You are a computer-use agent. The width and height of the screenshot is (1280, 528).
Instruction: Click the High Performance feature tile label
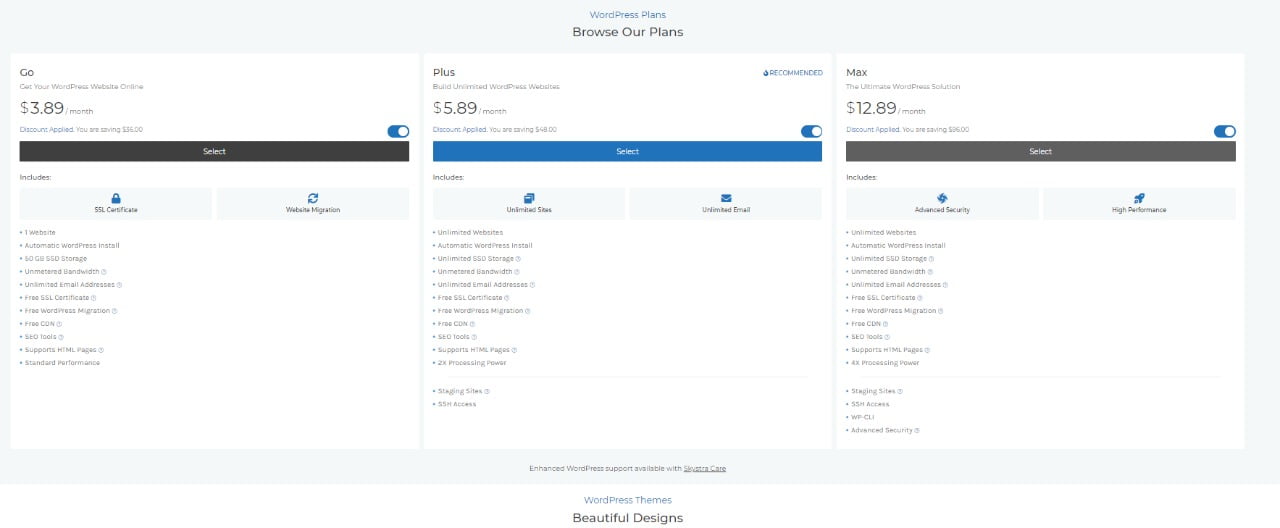point(1139,210)
